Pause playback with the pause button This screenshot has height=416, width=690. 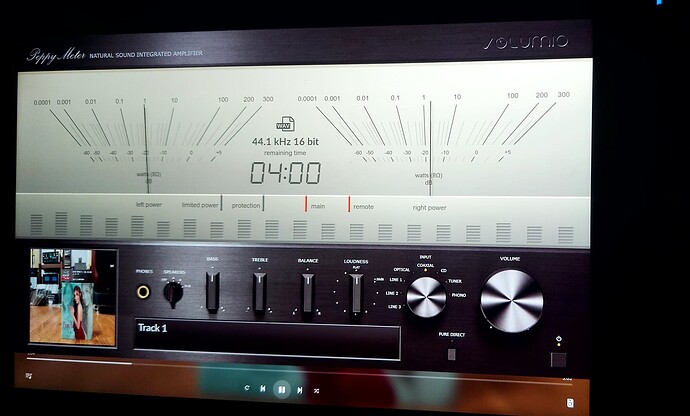pos(282,390)
